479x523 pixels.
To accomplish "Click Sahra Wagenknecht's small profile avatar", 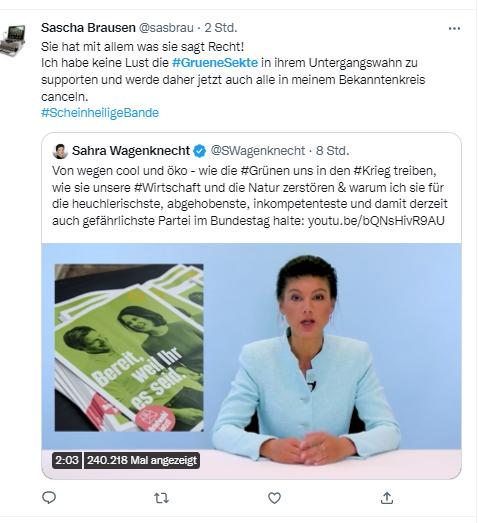I will pyautogui.click(x=60, y=151).
